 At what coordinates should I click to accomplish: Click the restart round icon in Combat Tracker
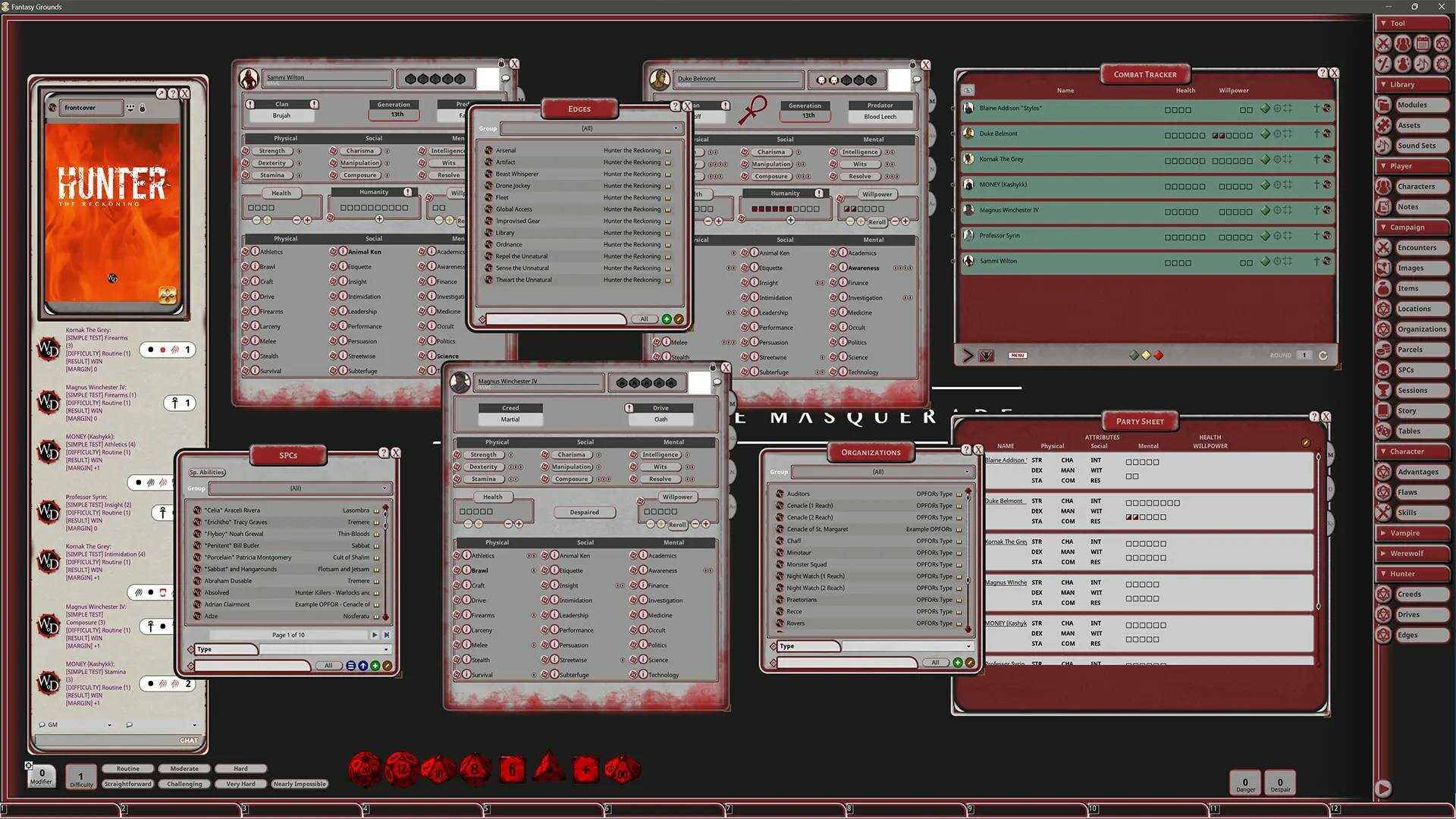(1323, 355)
